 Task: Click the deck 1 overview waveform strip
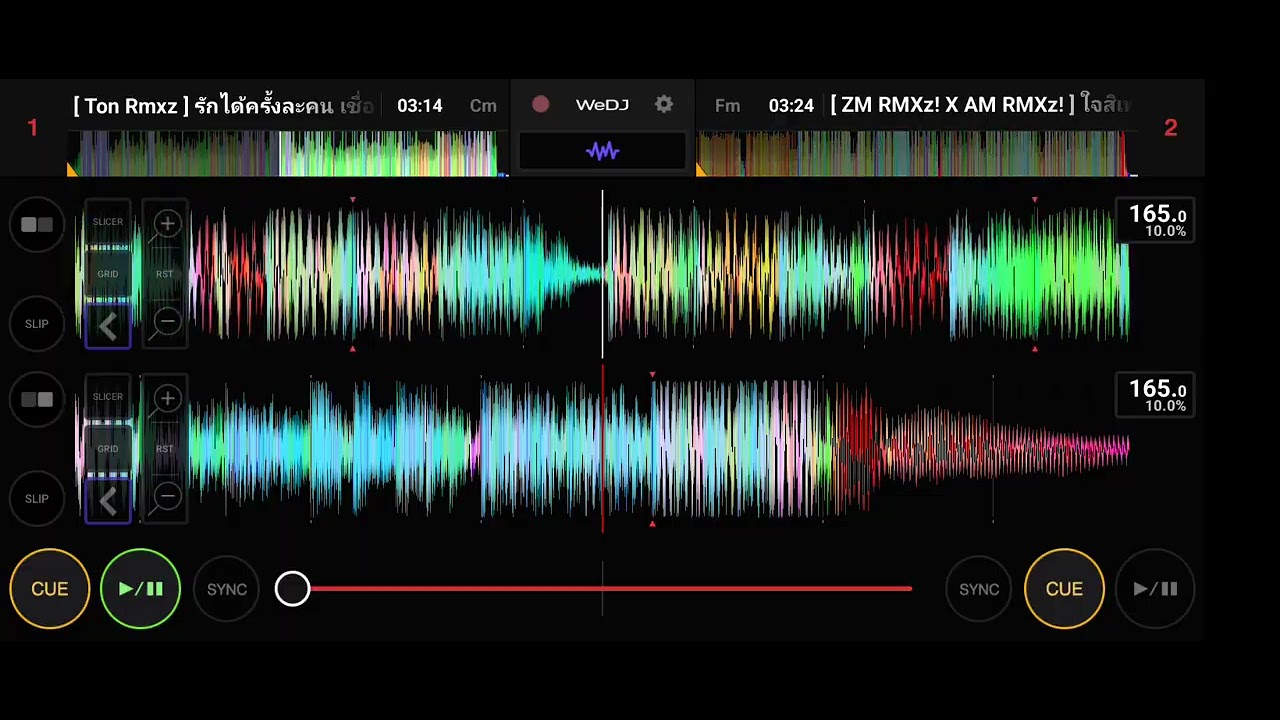pos(287,154)
